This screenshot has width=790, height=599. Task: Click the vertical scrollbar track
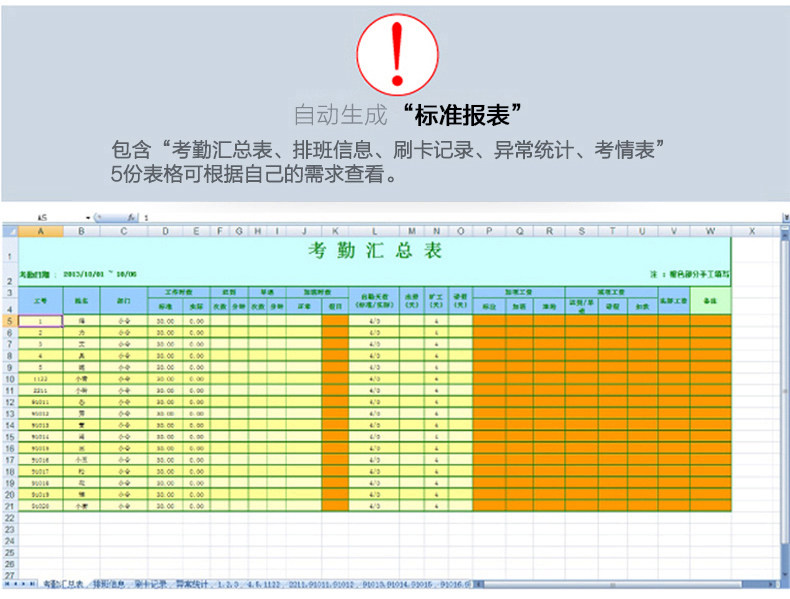tap(785, 403)
